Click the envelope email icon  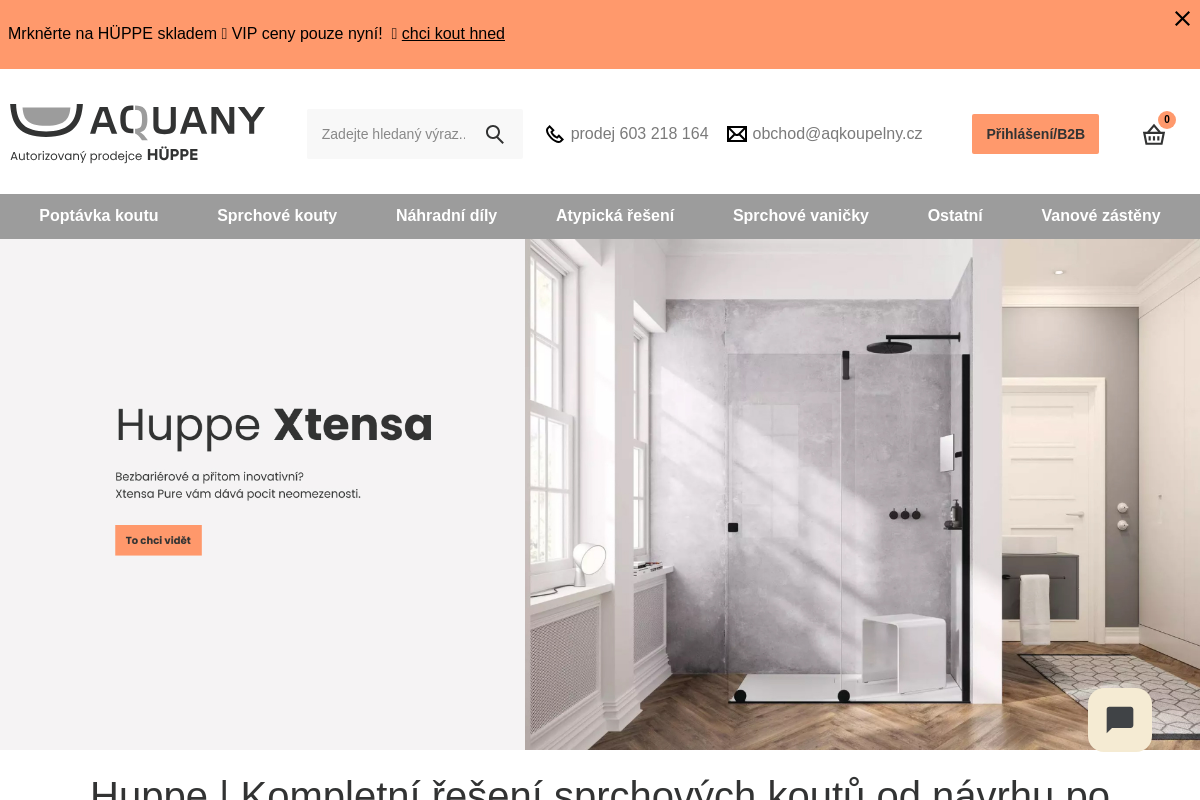pyautogui.click(x=737, y=134)
